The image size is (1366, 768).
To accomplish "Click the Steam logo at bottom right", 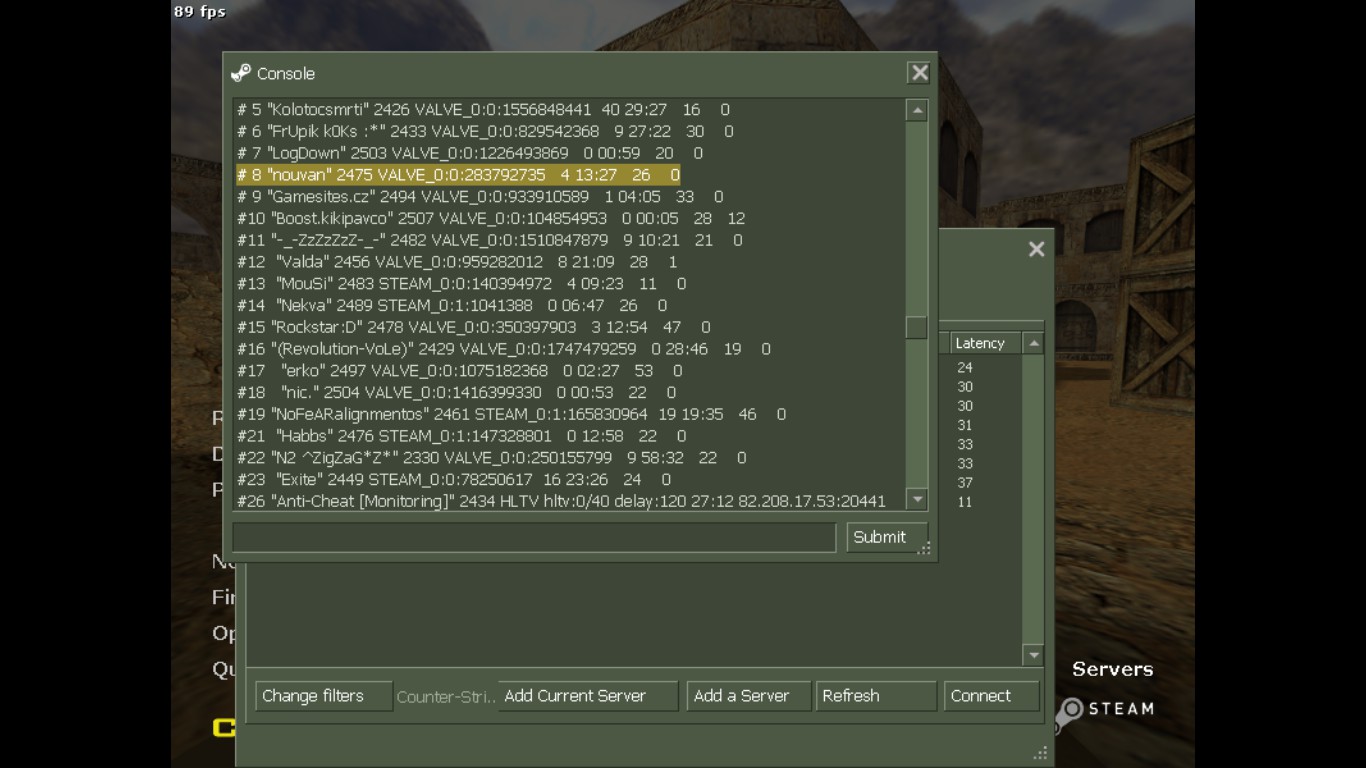I will pyautogui.click(x=1105, y=710).
